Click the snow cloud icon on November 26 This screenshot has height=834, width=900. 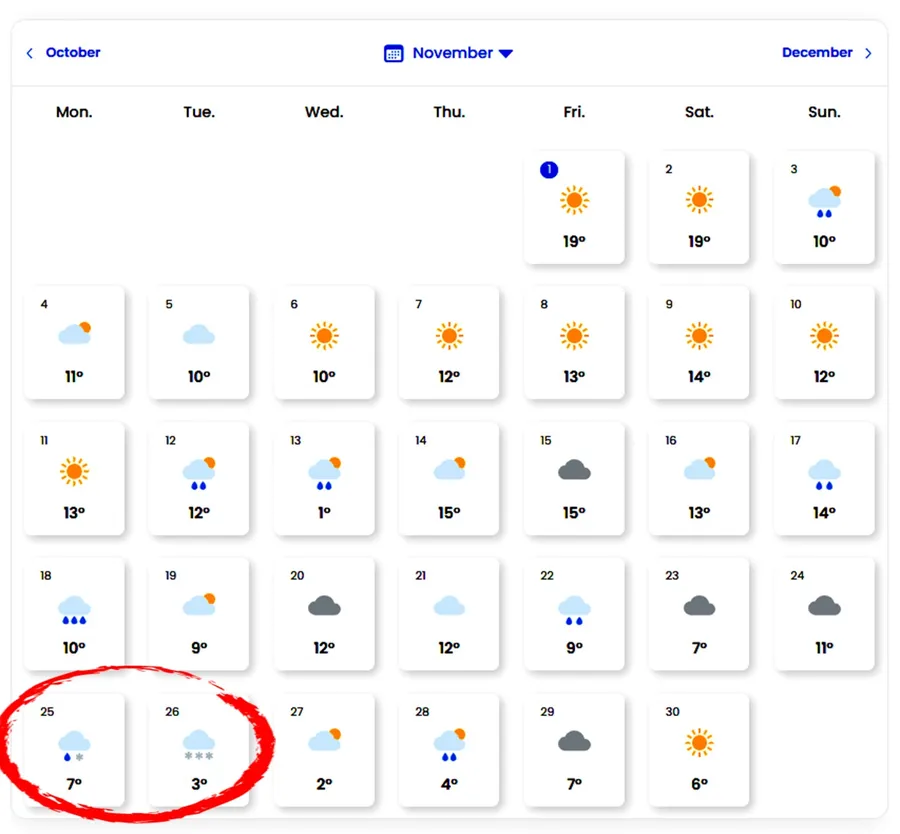[199, 744]
